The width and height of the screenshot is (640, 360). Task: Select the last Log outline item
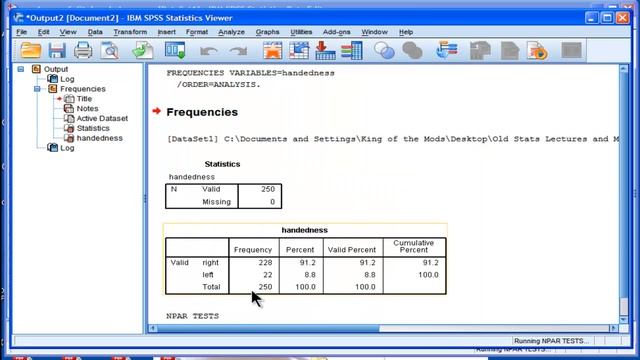(x=67, y=148)
